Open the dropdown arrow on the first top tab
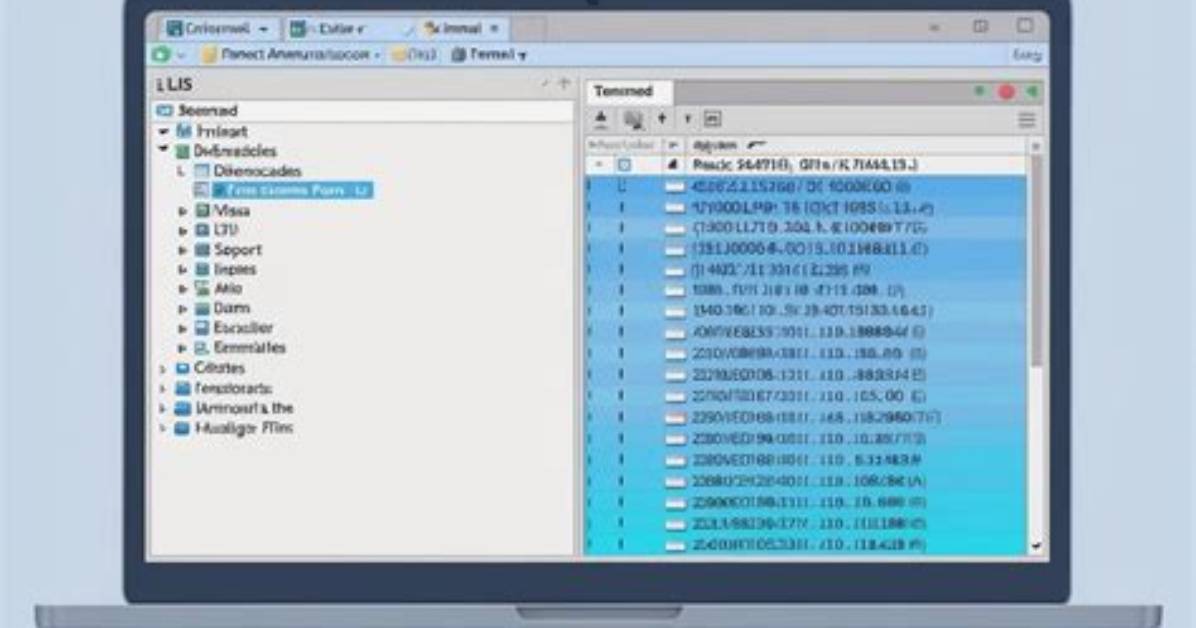This screenshot has height=628, width=1196. 263,29
